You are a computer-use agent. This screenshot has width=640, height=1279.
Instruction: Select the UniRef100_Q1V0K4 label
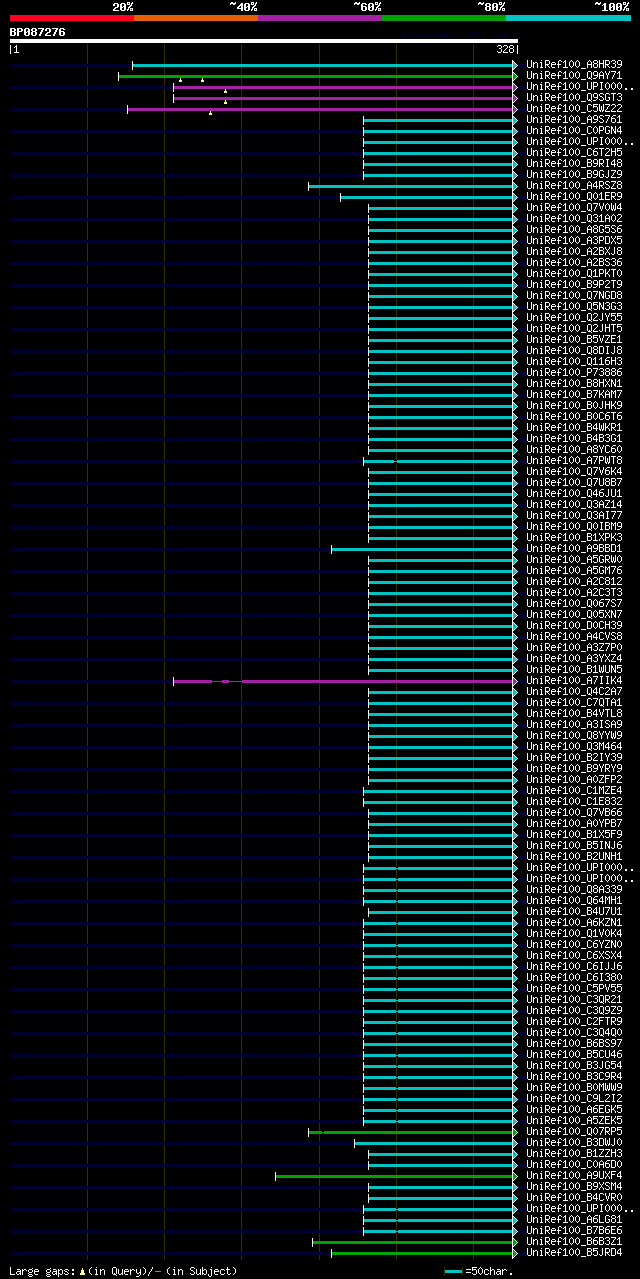coord(574,933)
